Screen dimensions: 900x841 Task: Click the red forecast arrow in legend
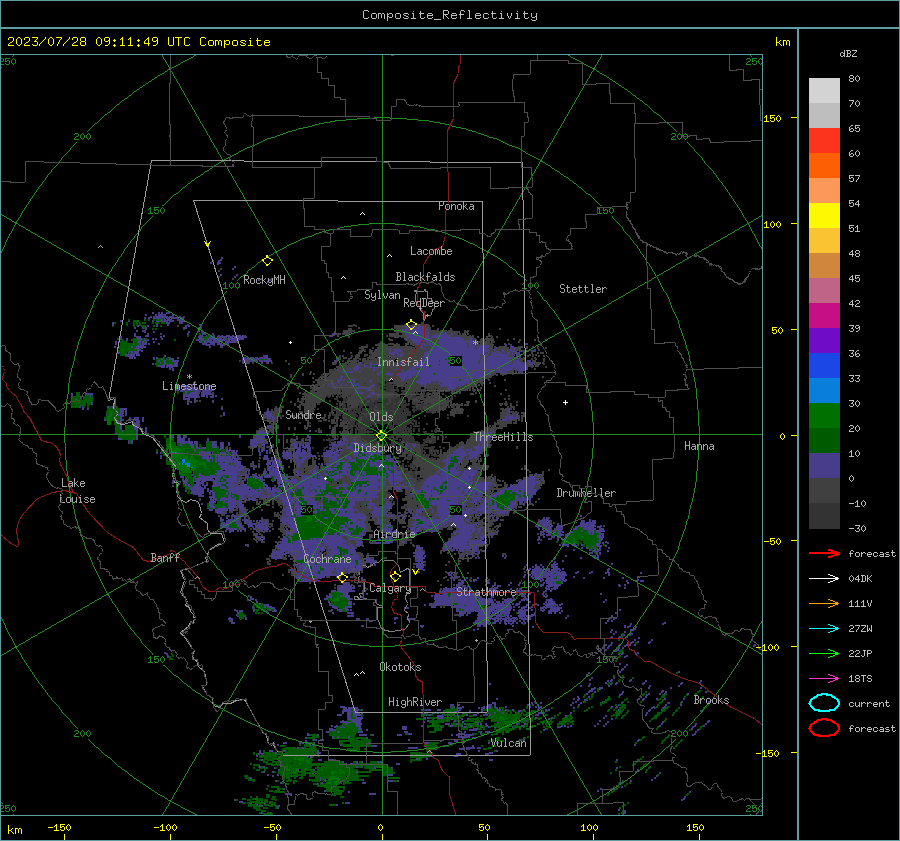pos(824,553)
